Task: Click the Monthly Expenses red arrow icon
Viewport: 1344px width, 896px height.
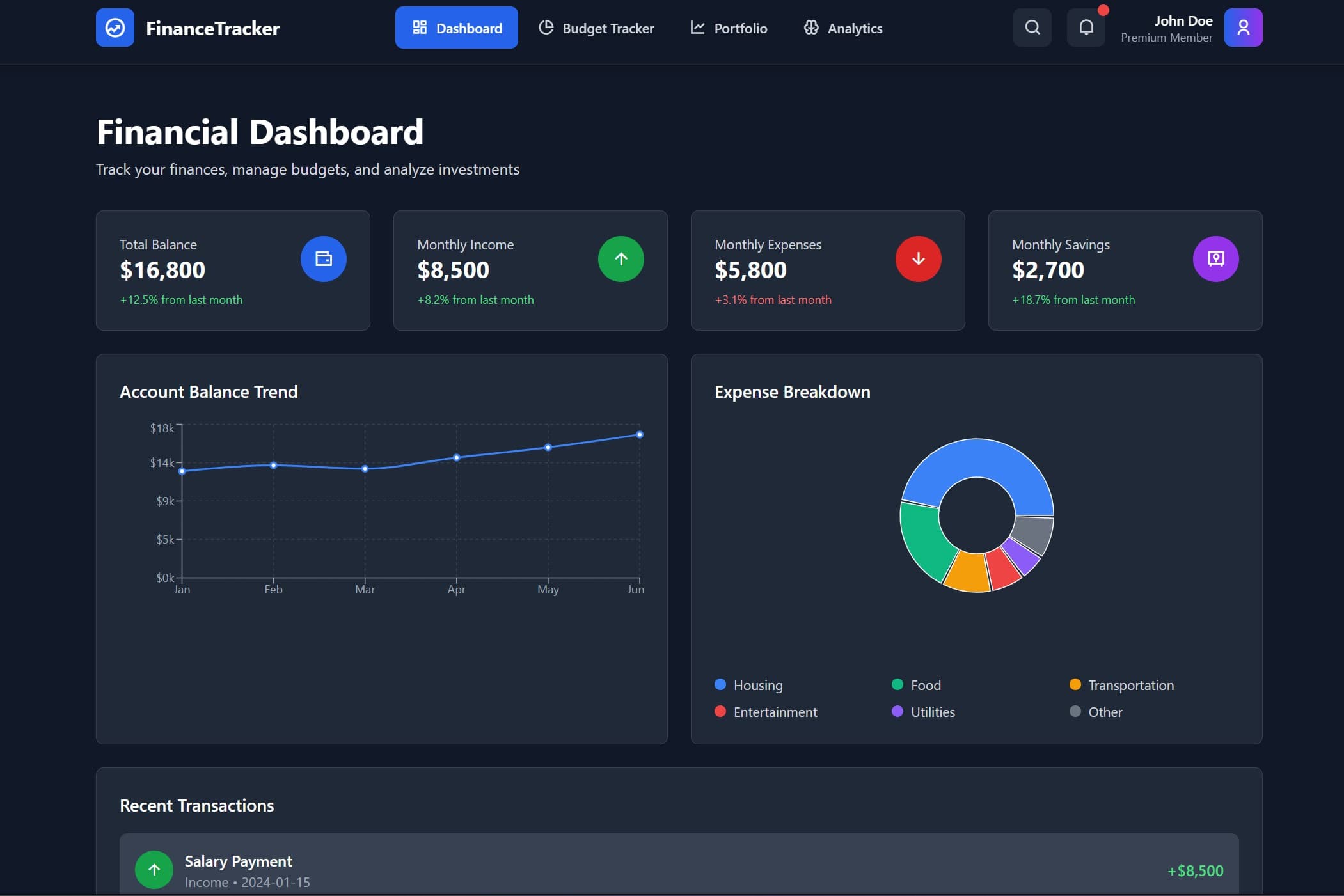Action: pyautogui.click(x=917, y=258)
